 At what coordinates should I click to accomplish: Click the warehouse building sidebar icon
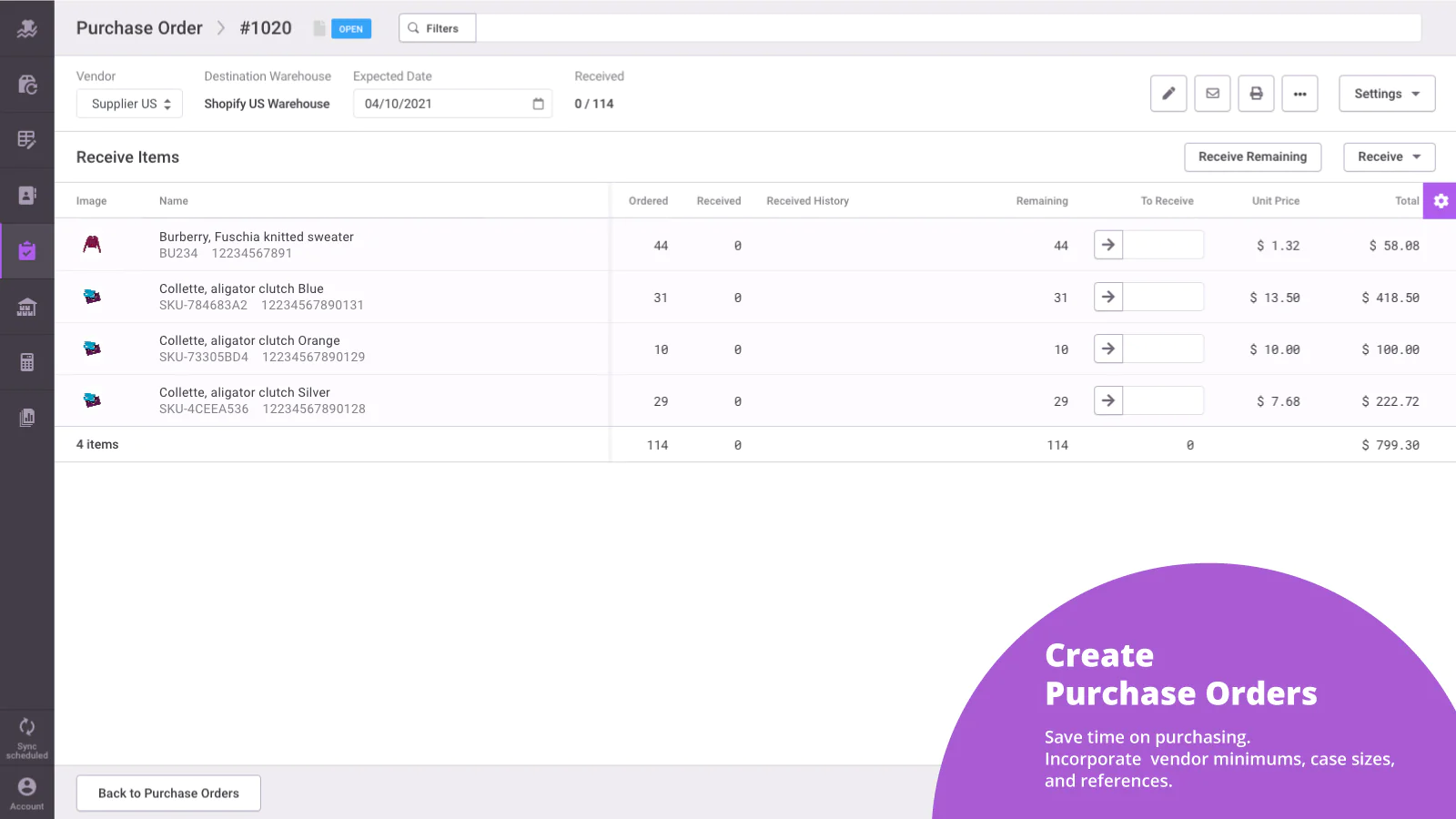27,307
